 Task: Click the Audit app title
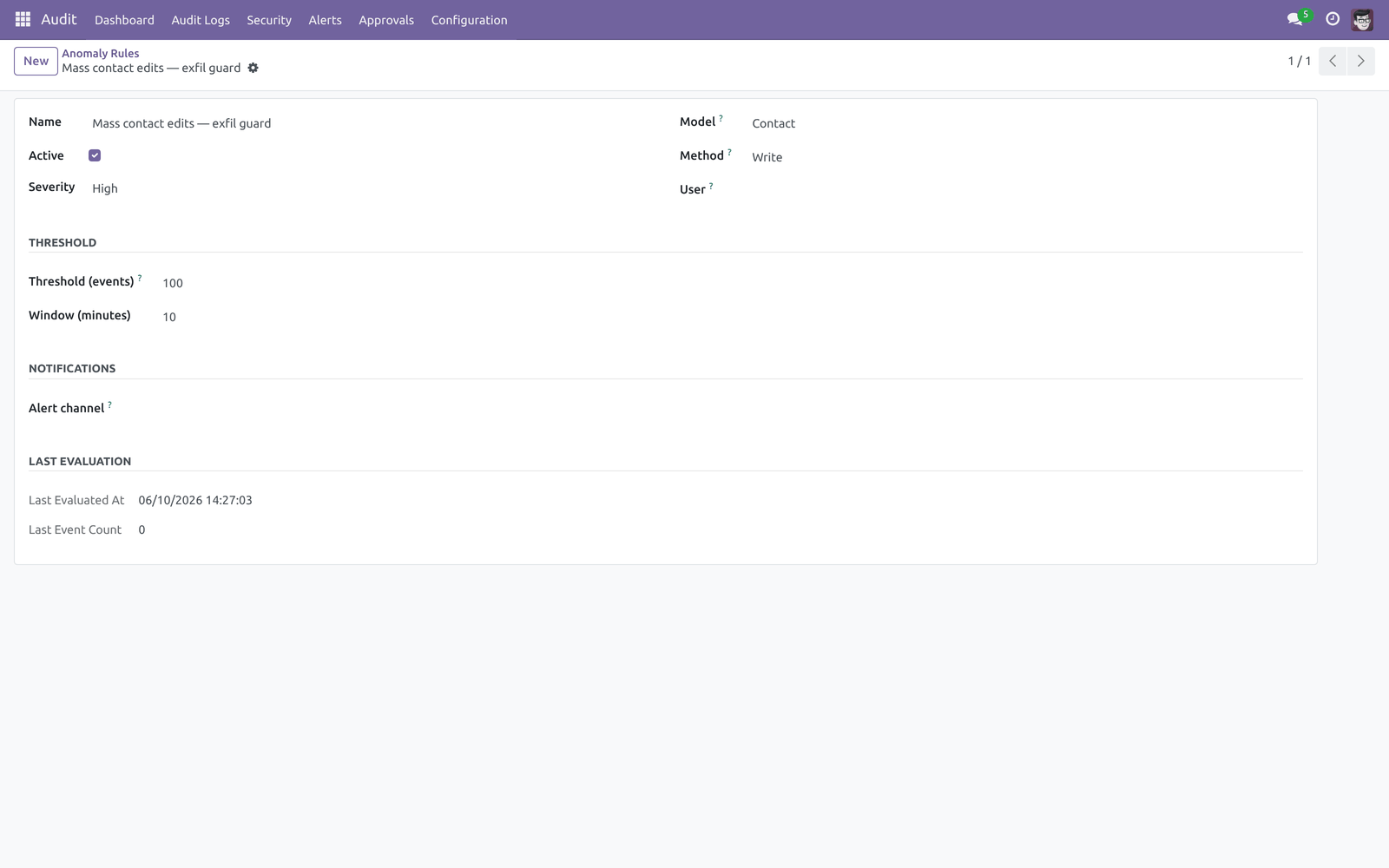coord(59,19)
